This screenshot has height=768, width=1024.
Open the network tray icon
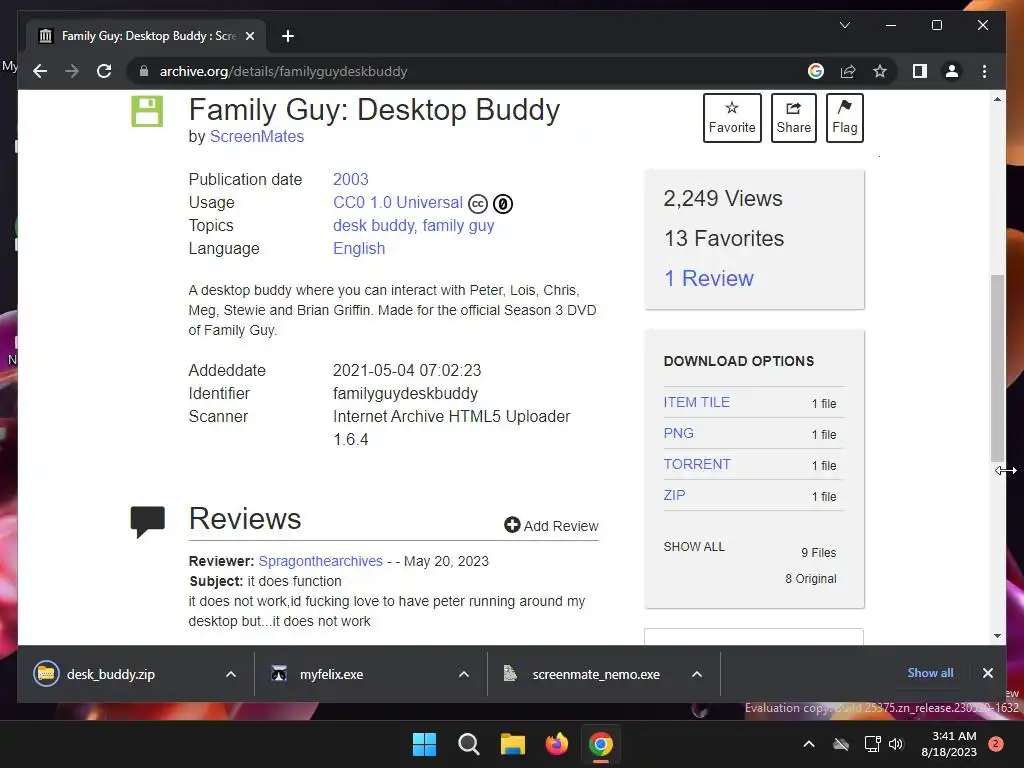(872, 744)
